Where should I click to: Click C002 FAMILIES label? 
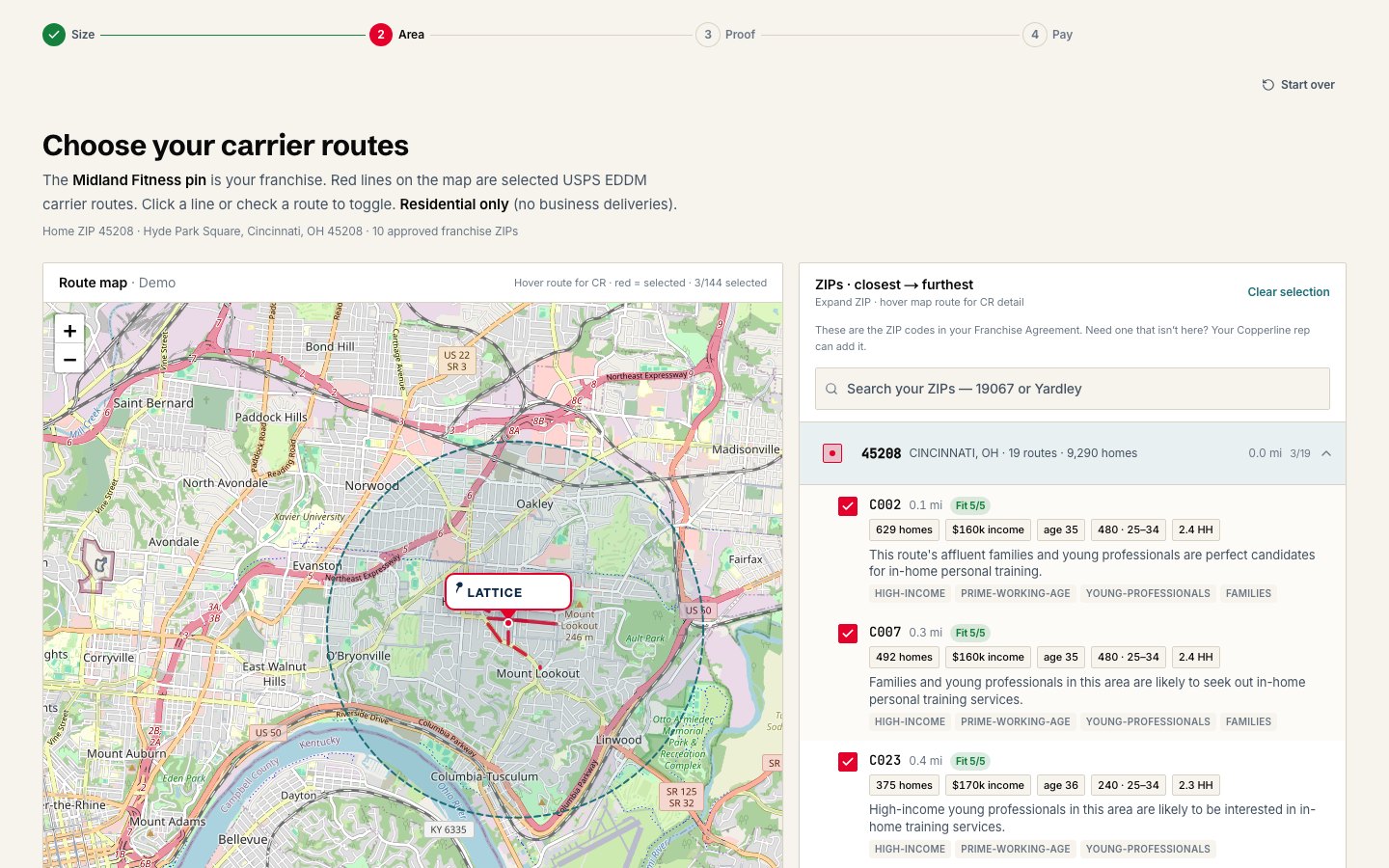tap(1248, 594)
